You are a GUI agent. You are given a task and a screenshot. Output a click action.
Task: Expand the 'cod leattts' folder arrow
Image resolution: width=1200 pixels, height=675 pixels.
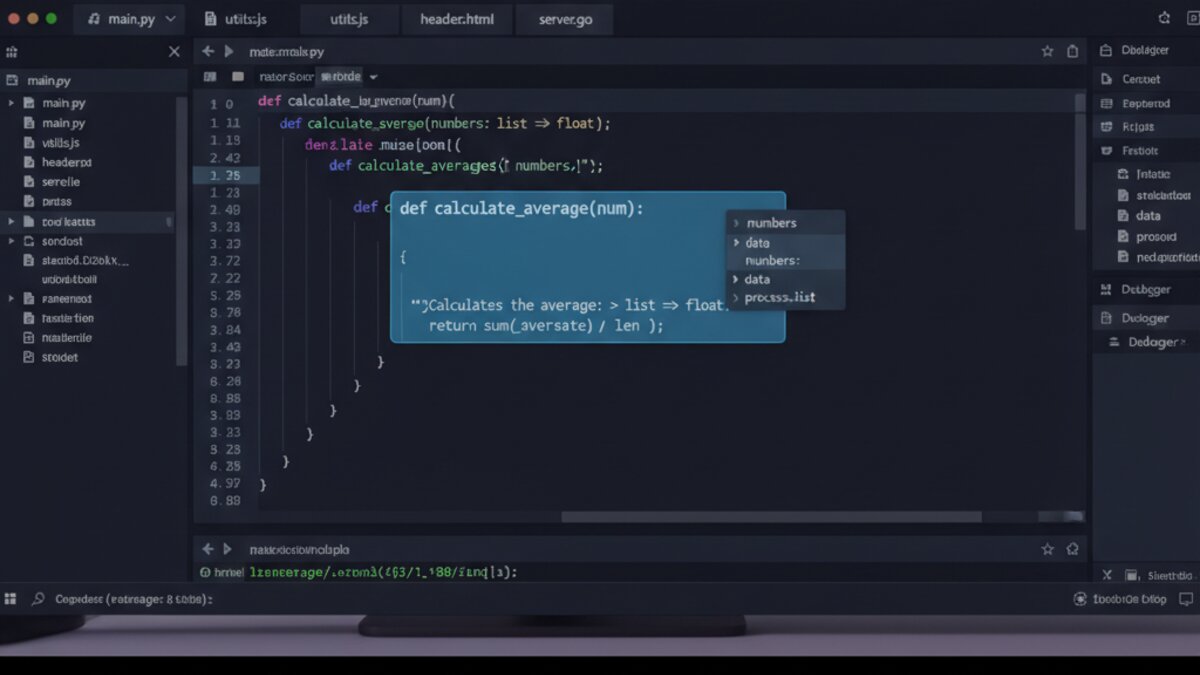click(11, 221)
